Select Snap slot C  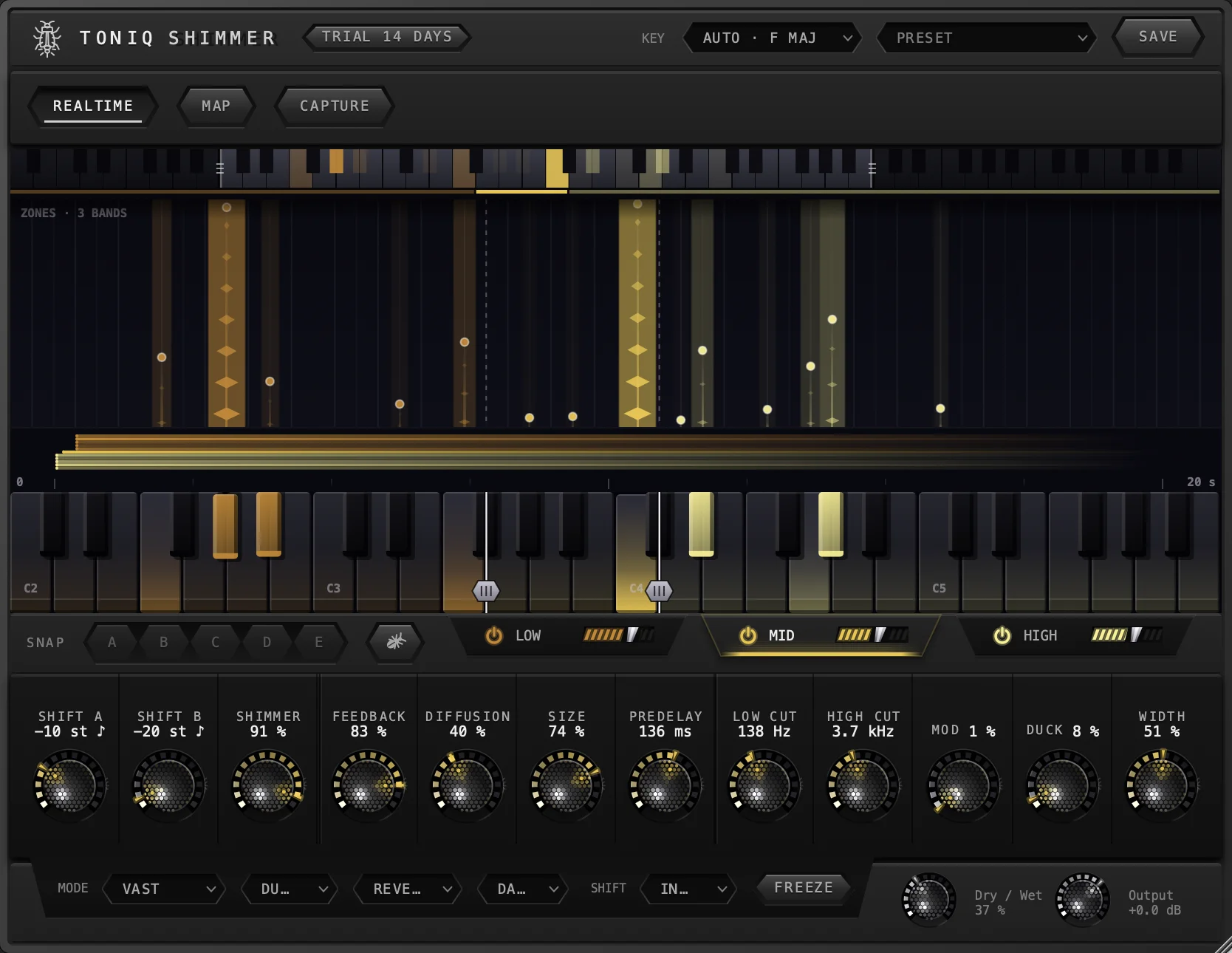point(216,642)
